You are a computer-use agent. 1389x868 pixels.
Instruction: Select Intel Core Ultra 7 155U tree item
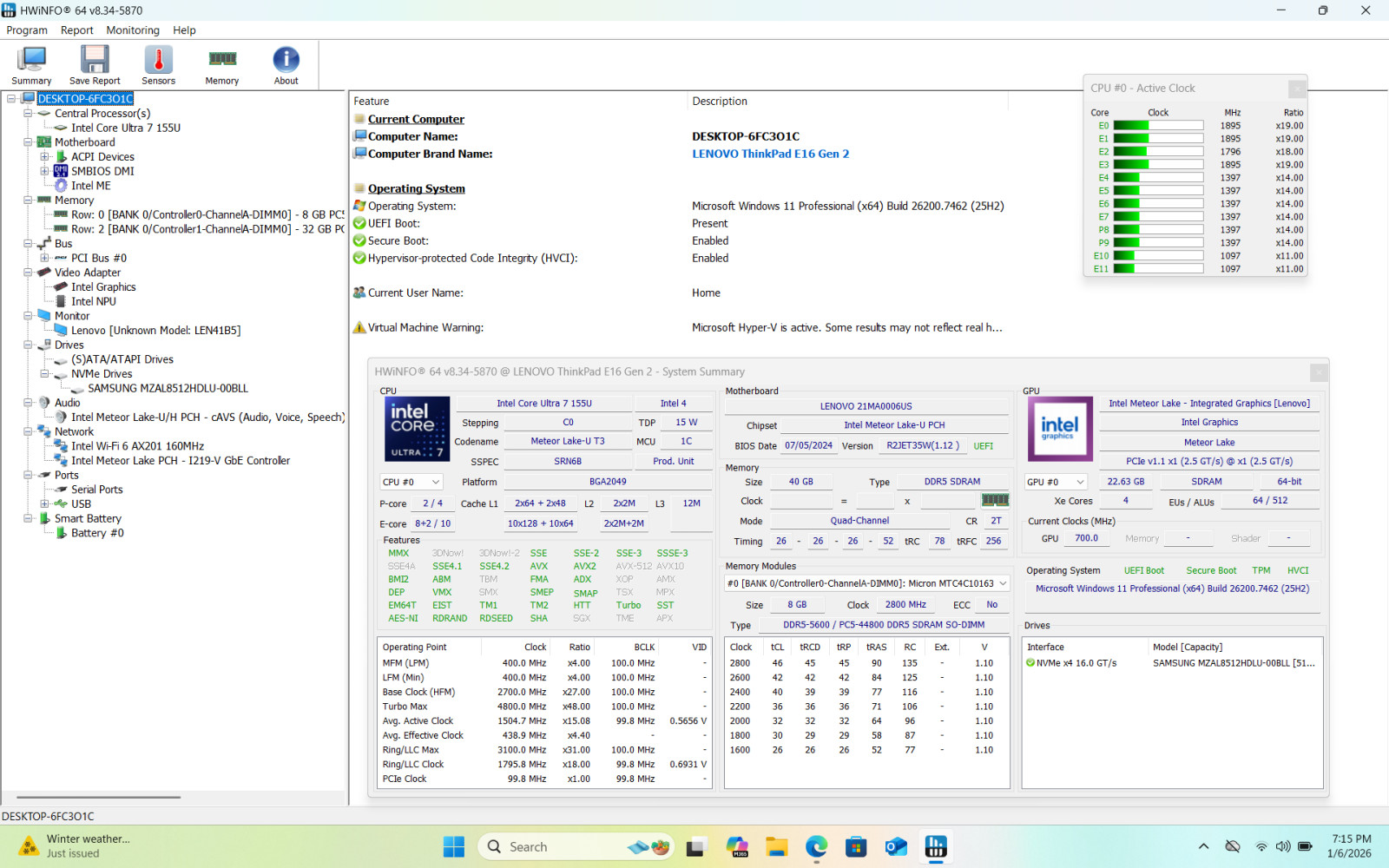coord(125,128)
